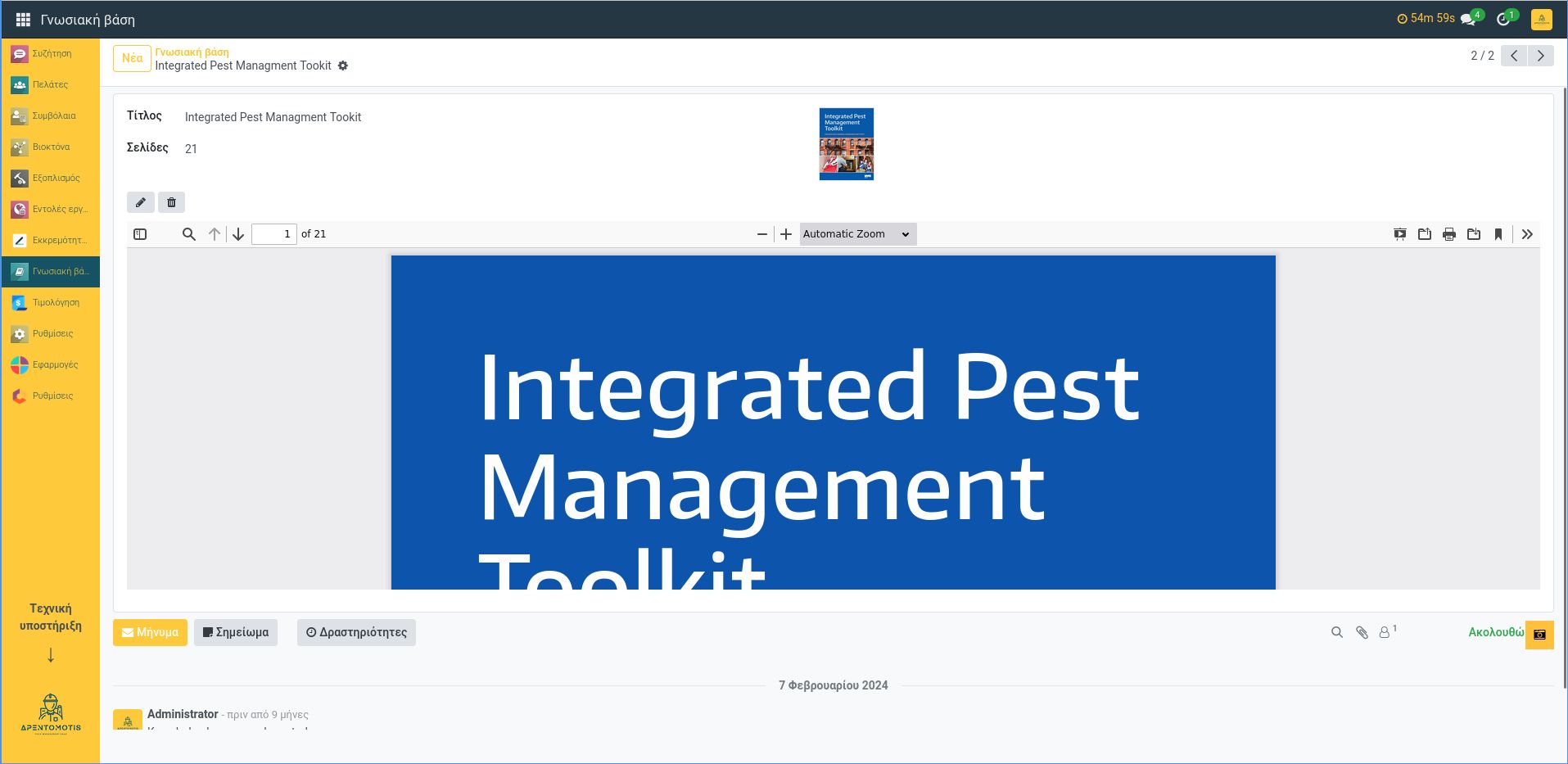Download the PDF document
Viewport: 1568px width, 764px height.
click(1474, 234)
